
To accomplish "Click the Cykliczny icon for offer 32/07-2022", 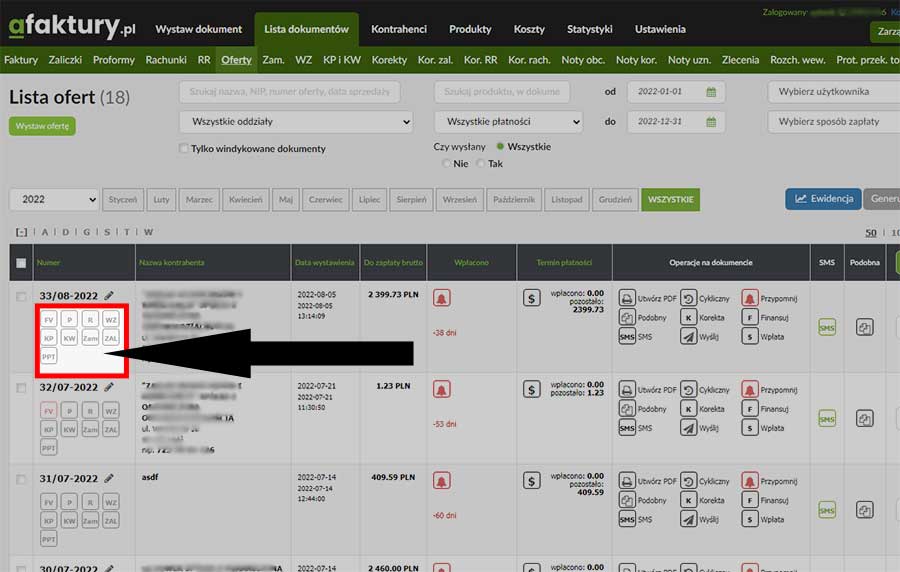I will (689, 389).
